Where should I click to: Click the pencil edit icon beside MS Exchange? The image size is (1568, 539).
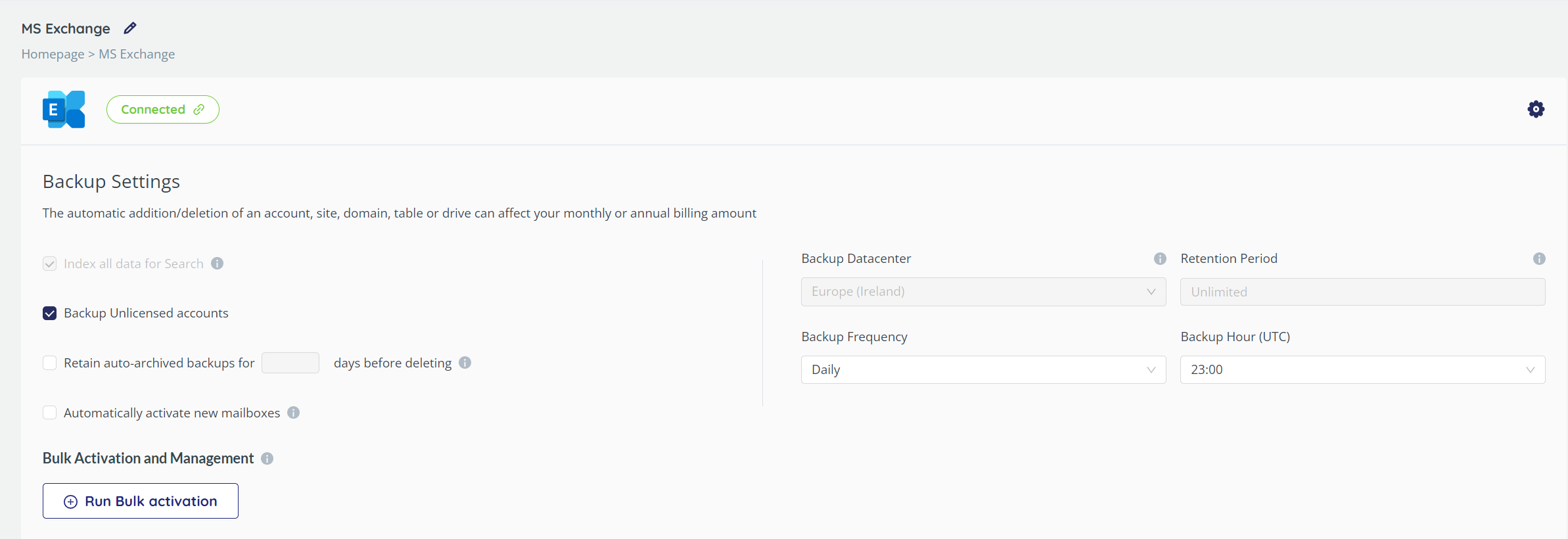pos(130,28)
